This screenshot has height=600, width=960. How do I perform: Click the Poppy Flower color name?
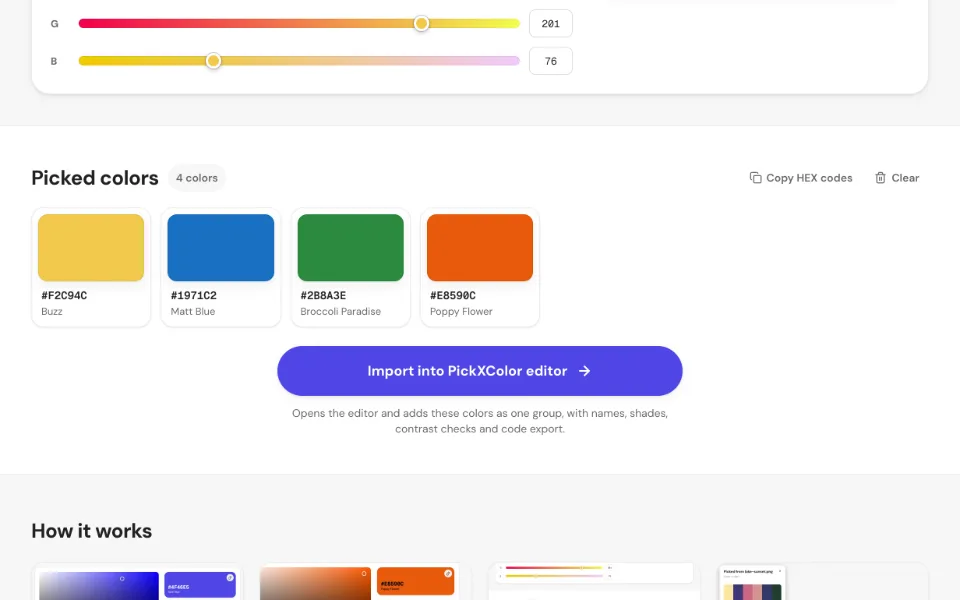pyautogui.click(x=461, y=312)
